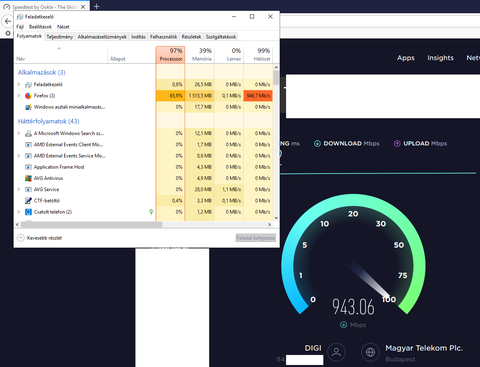
Task: Open Apps link on Speedtest page
Action: (x=406, y=58)
